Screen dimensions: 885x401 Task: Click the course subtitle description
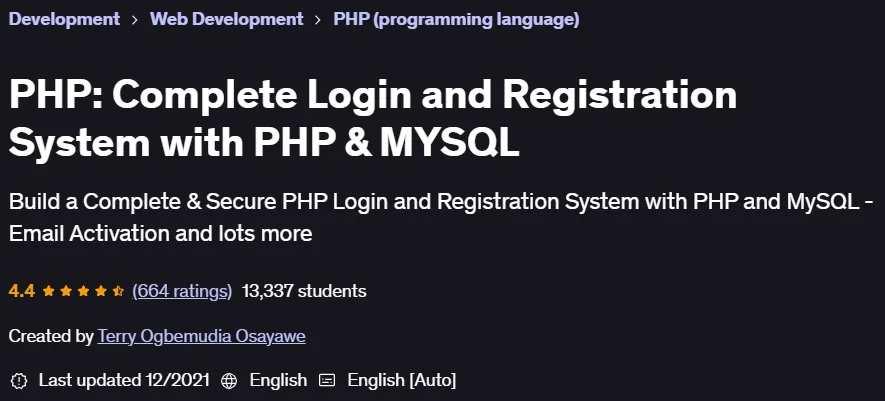[442, 217]
